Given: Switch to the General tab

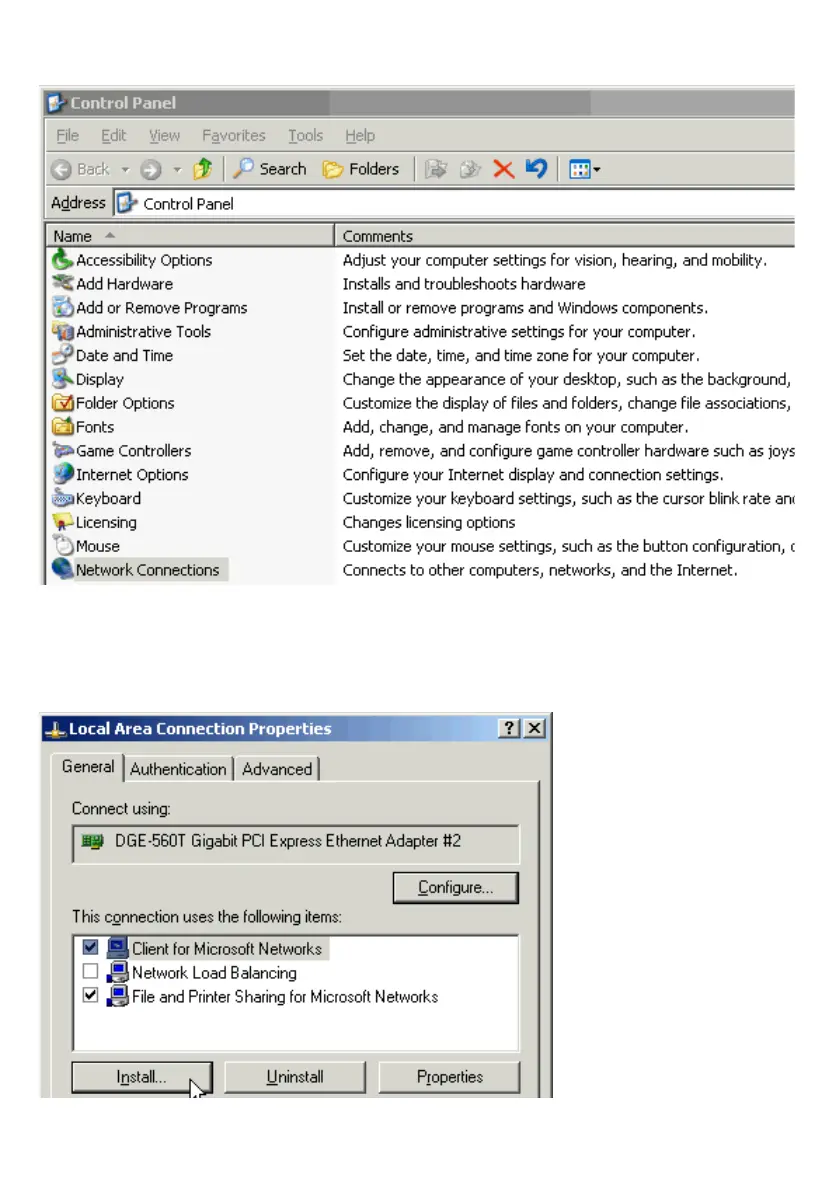Looking at the screenshot, I should tap(88, 767).
